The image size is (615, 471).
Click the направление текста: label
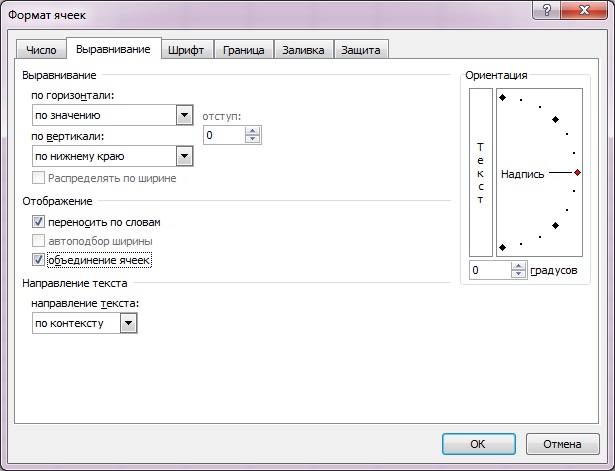(x=85, y=303)
